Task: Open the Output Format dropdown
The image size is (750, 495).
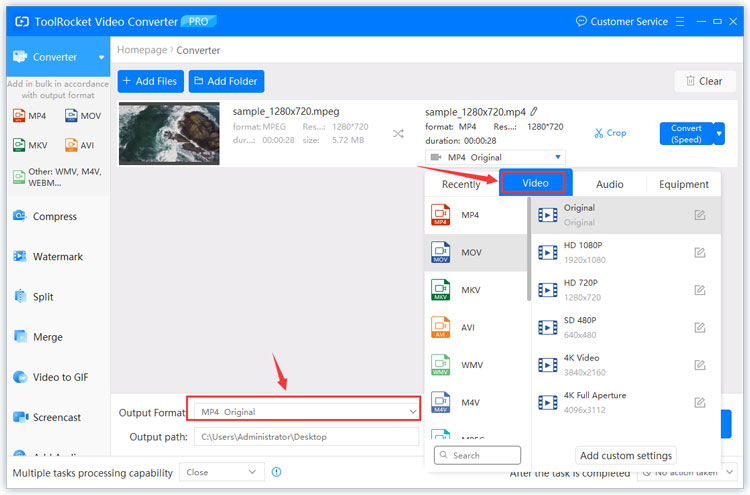Action: [307, 412]
